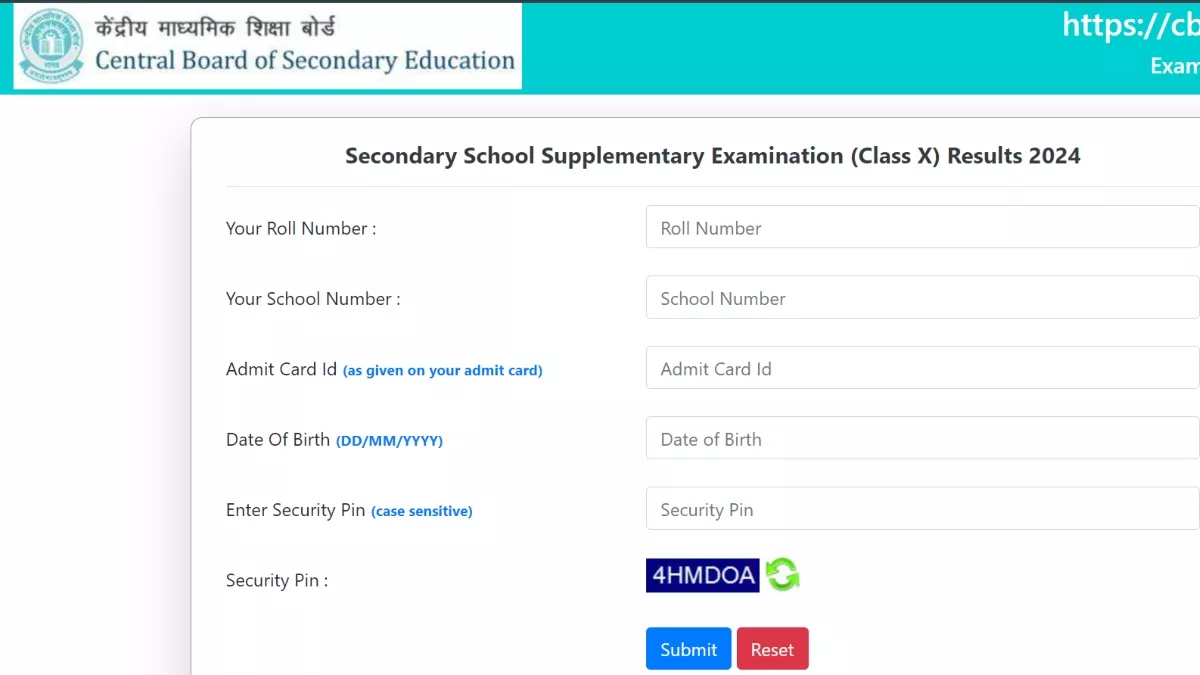This screenshot has width=1200, height=675.
Task: Click the Date of Birth input box
Action: coord(920,439)
